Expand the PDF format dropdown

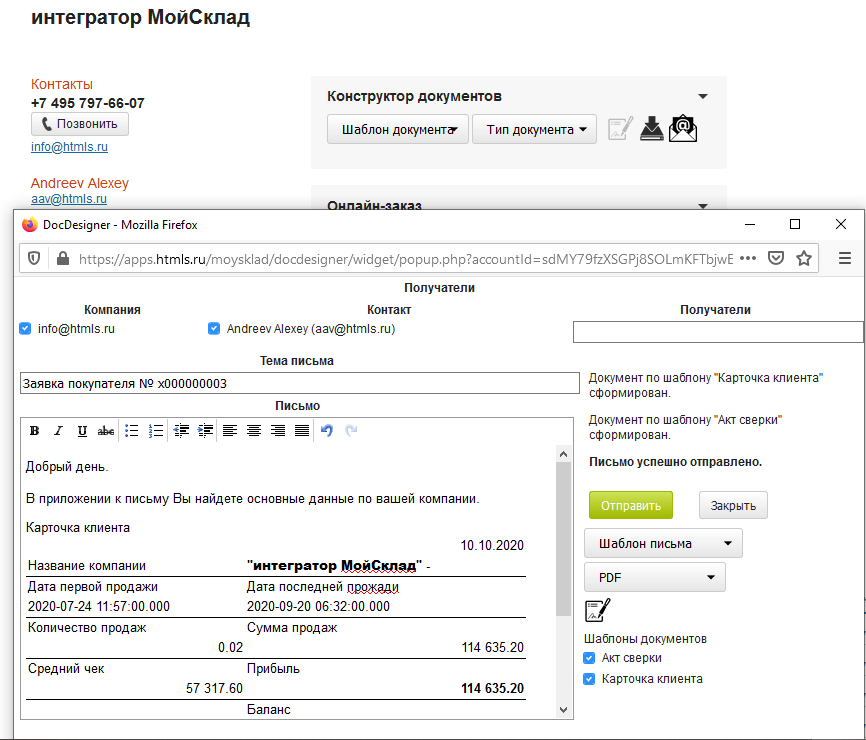pyautogui.click(x=654, y=578)
